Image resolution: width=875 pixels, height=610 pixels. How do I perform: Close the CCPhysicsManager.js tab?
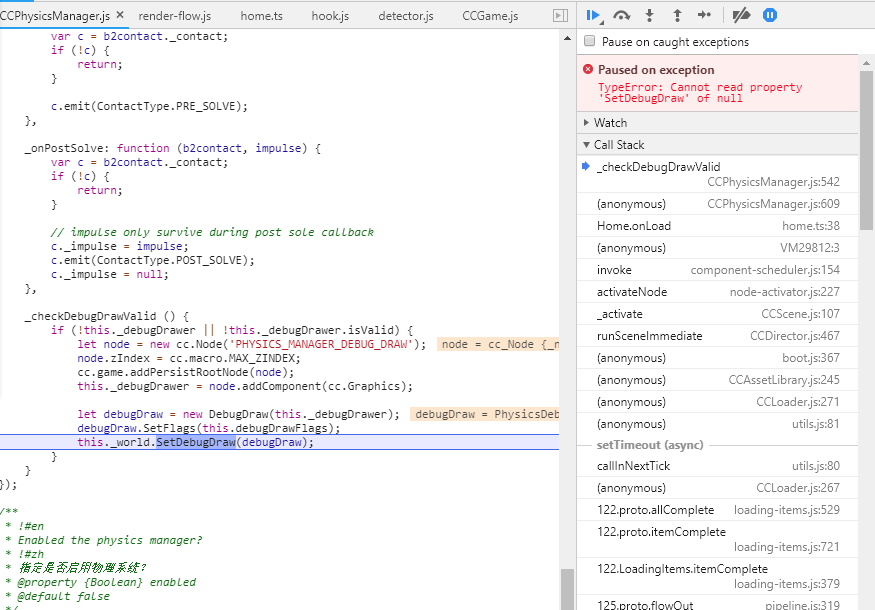coord(120,16)
